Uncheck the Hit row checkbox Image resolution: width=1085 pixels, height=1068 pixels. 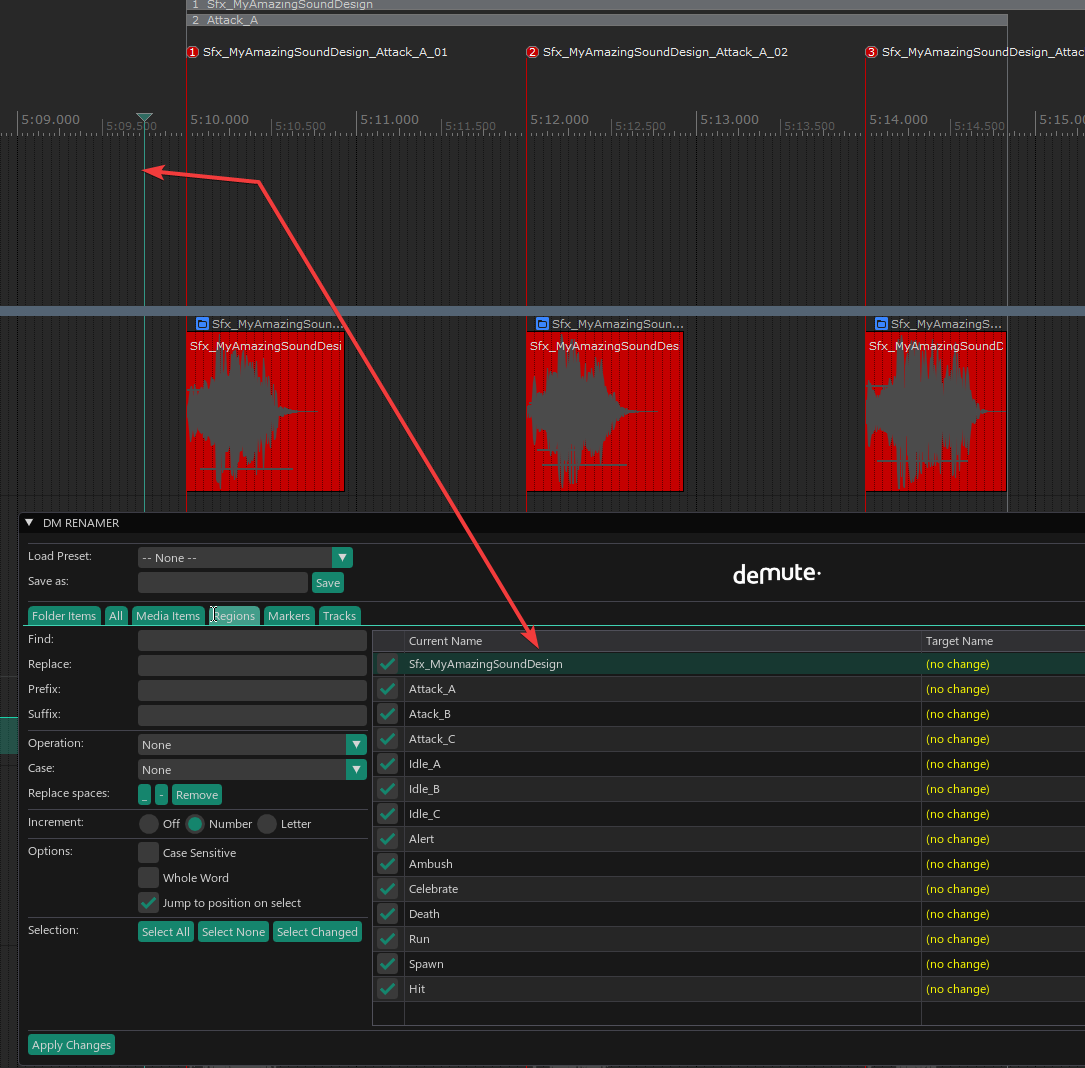[388, 988]
